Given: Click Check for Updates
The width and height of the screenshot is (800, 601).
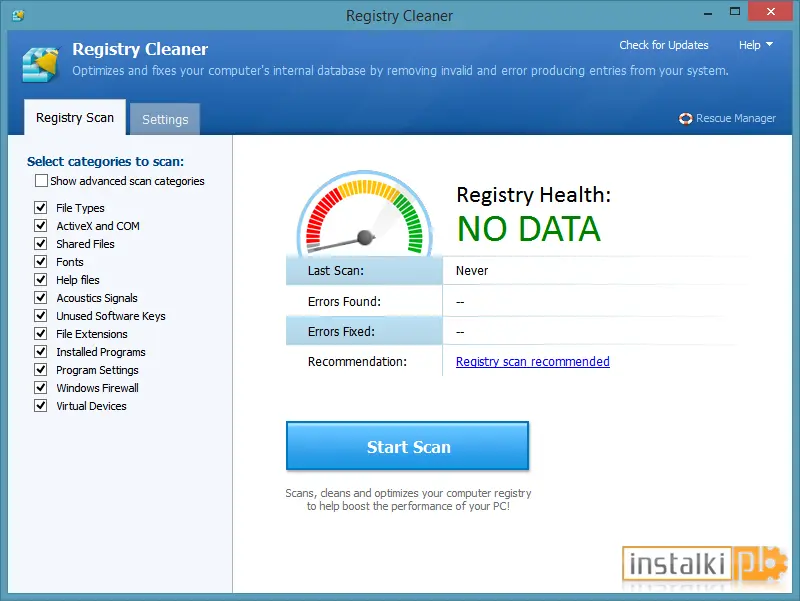Looking at the screenshot, I should point(664,45).
